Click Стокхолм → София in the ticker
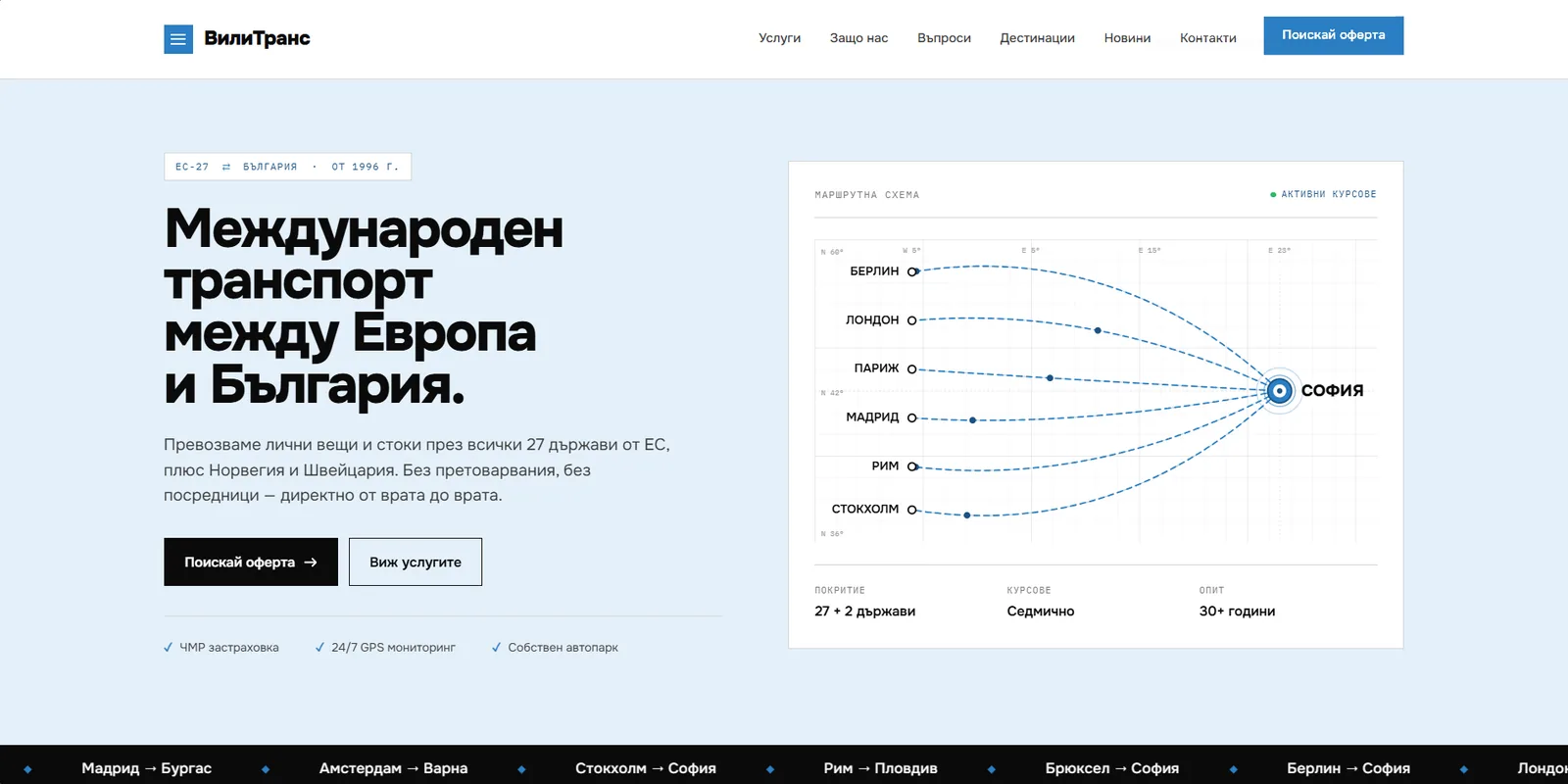This screenshot has height=784, width=1568. (646, 768)
